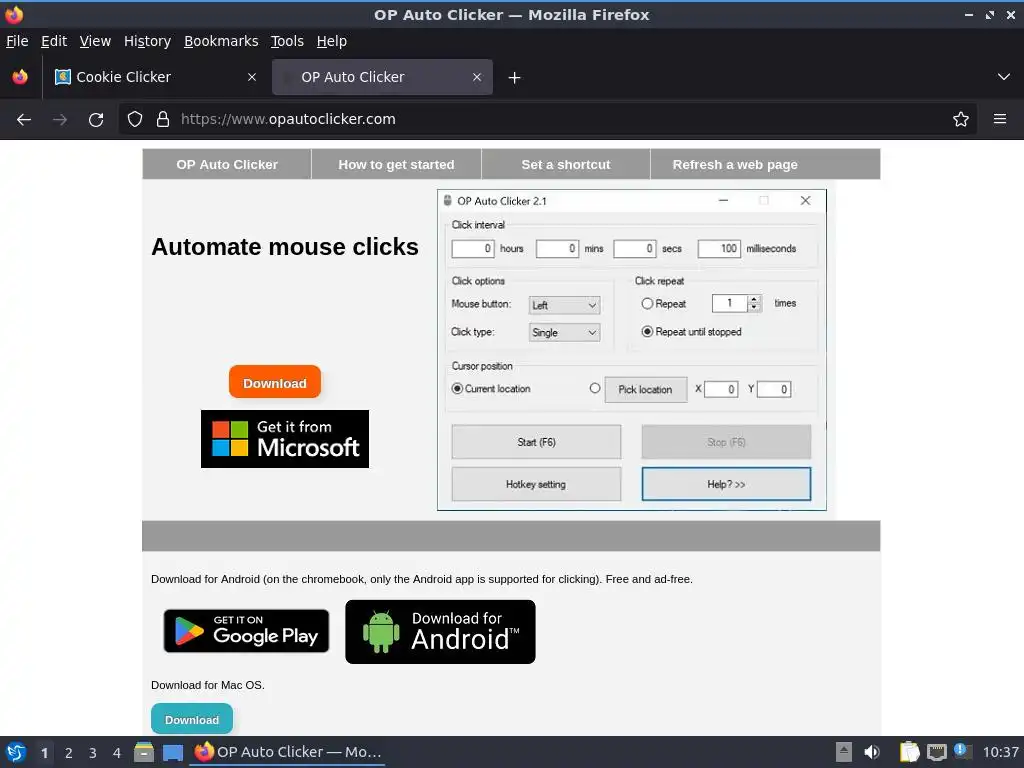Open a new tab with the plus icon

click(515, 78)
